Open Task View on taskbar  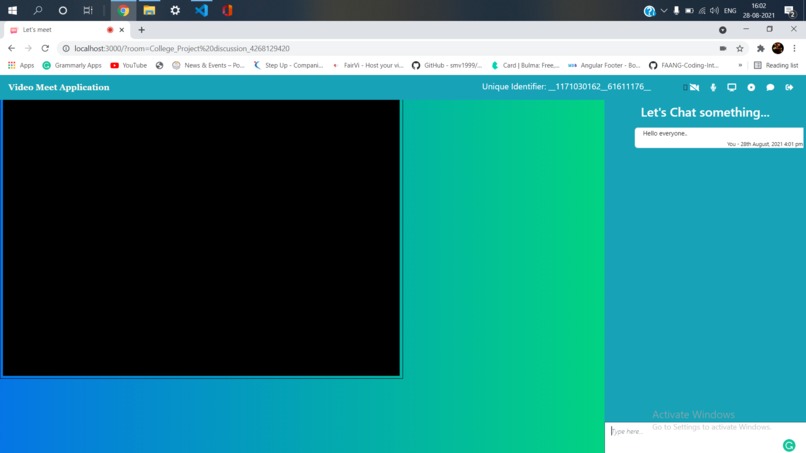88,10
